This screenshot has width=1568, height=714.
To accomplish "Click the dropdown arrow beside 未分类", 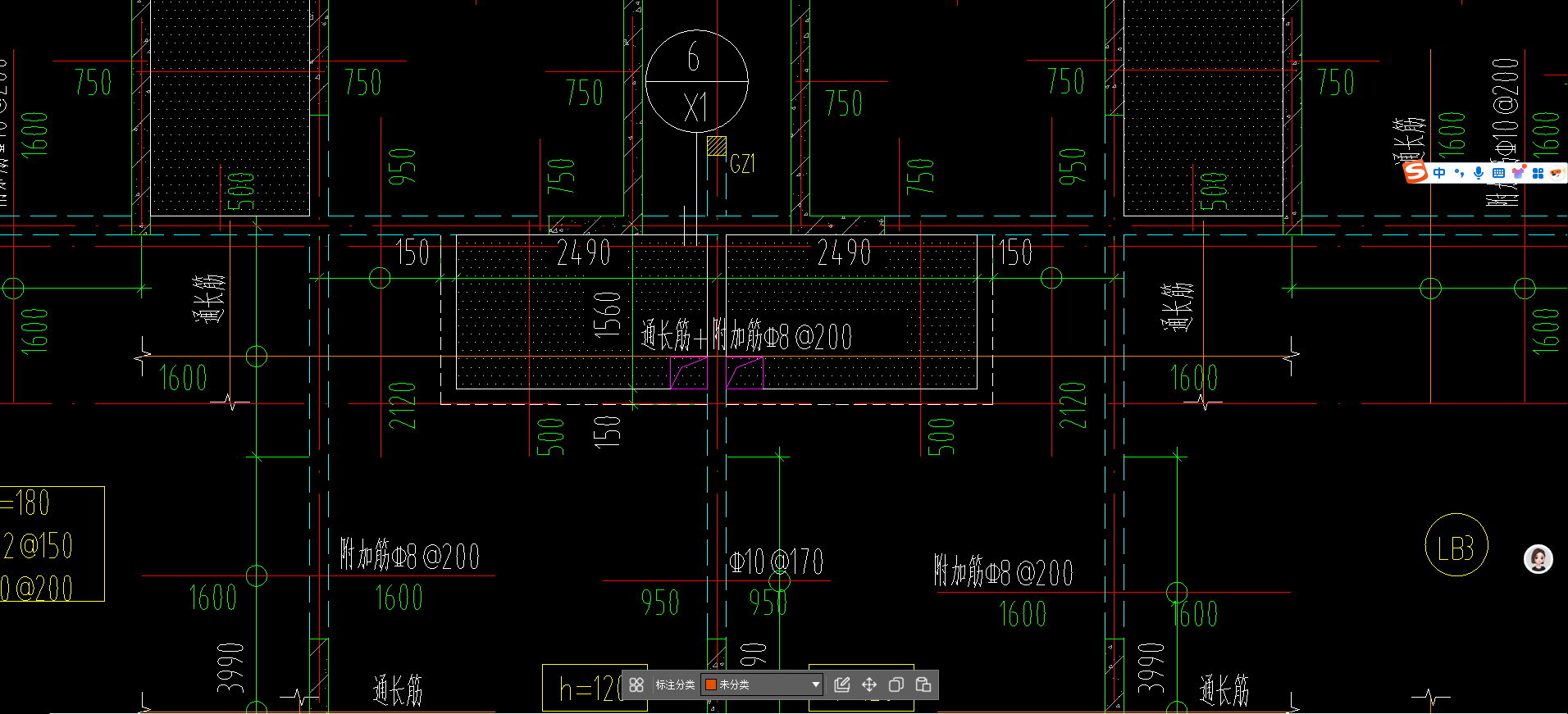I will click(x=815, y=684).
